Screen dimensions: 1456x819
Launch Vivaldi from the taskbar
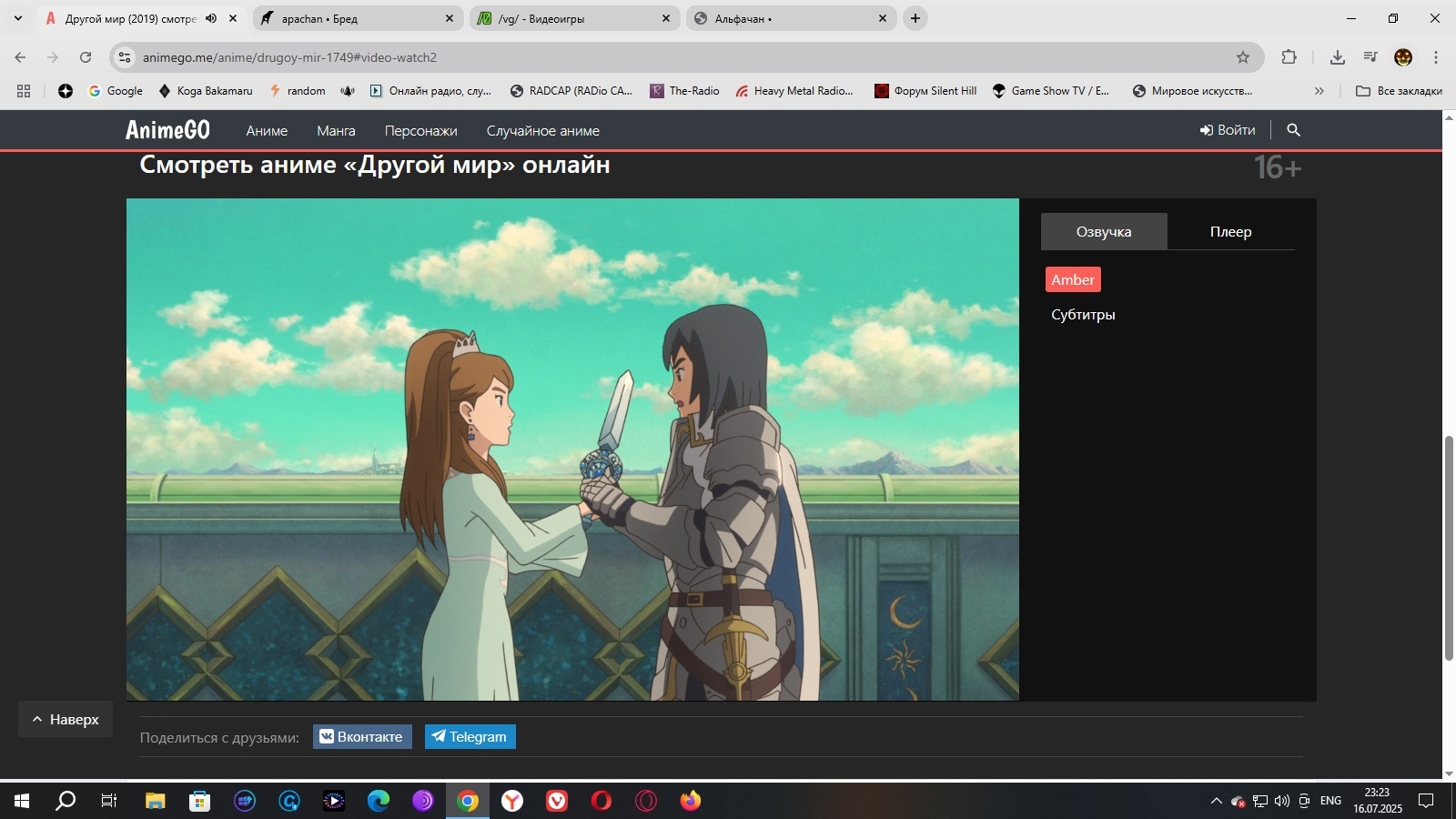(x=557, y=801)
